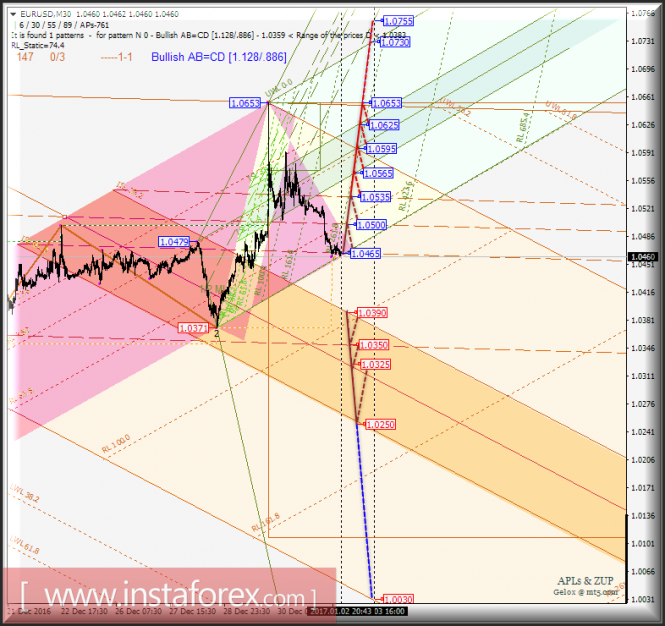
Task: Select the blue 1.0730 price label
Action: click(x=395, y=42)
